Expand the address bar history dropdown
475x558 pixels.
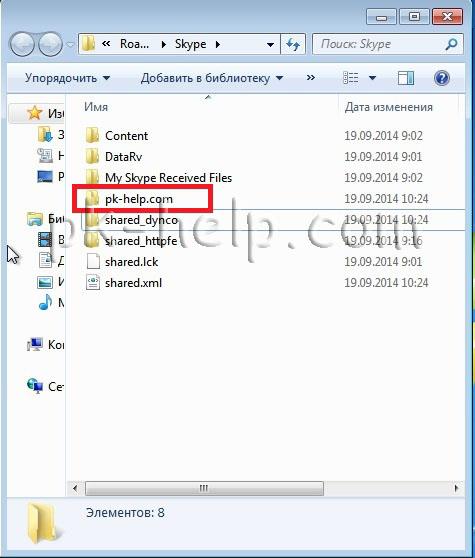pyautogui.click(x=270, y=44)
